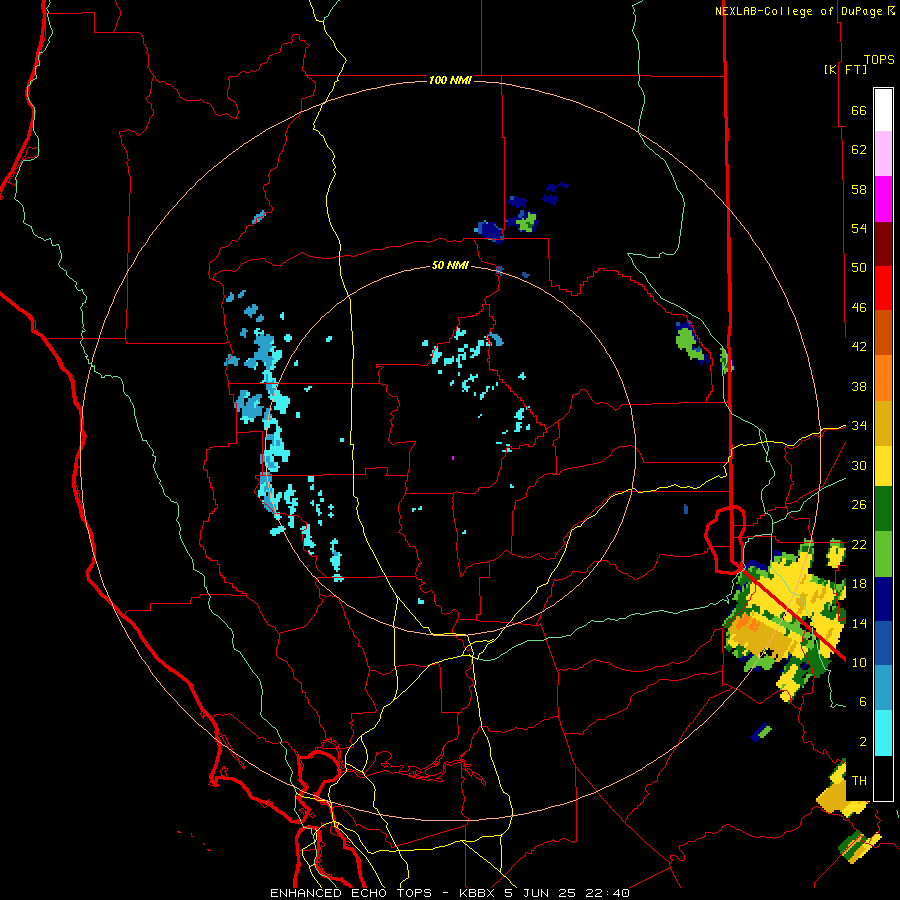Click the 34 value on the legend
Viewport: 900px width, 900px height.
859,426
